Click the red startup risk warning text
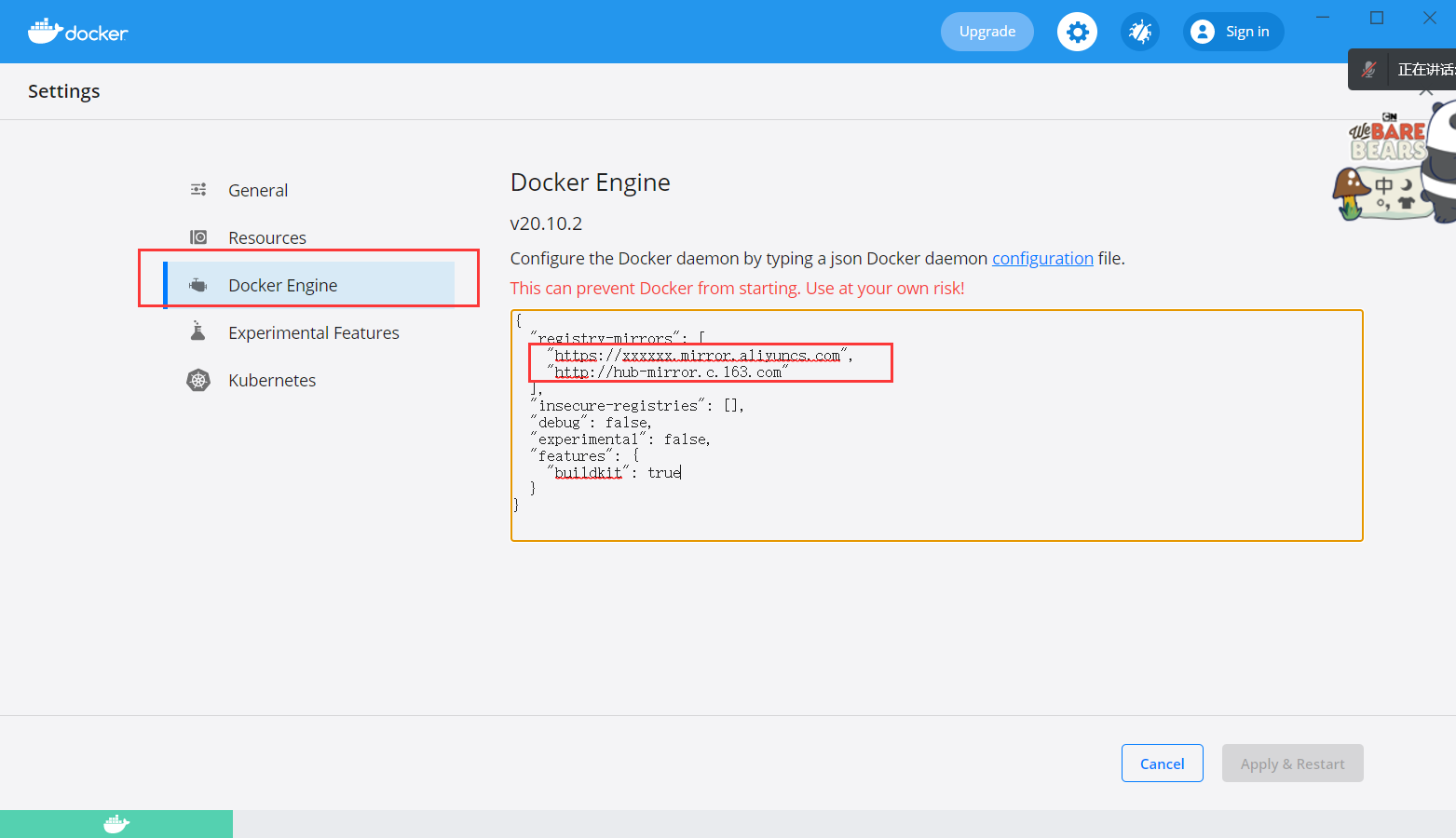This screenshot has width=1456, height=838. coord(737,288)
